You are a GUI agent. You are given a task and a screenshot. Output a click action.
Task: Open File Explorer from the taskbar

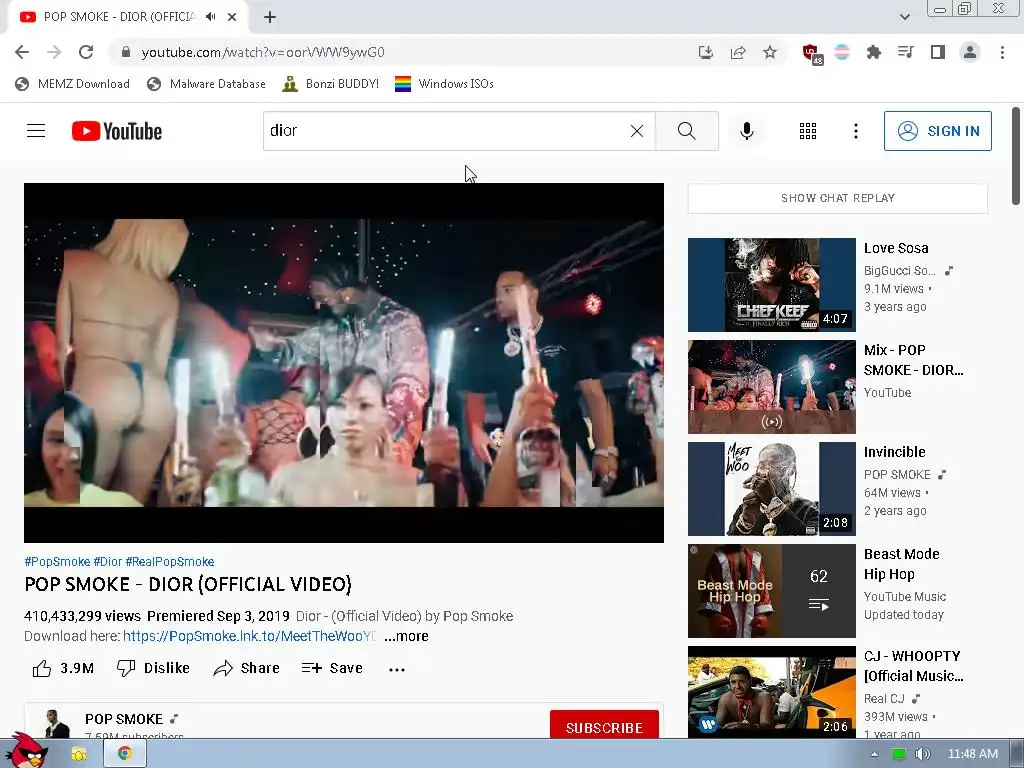pos(79,754)
